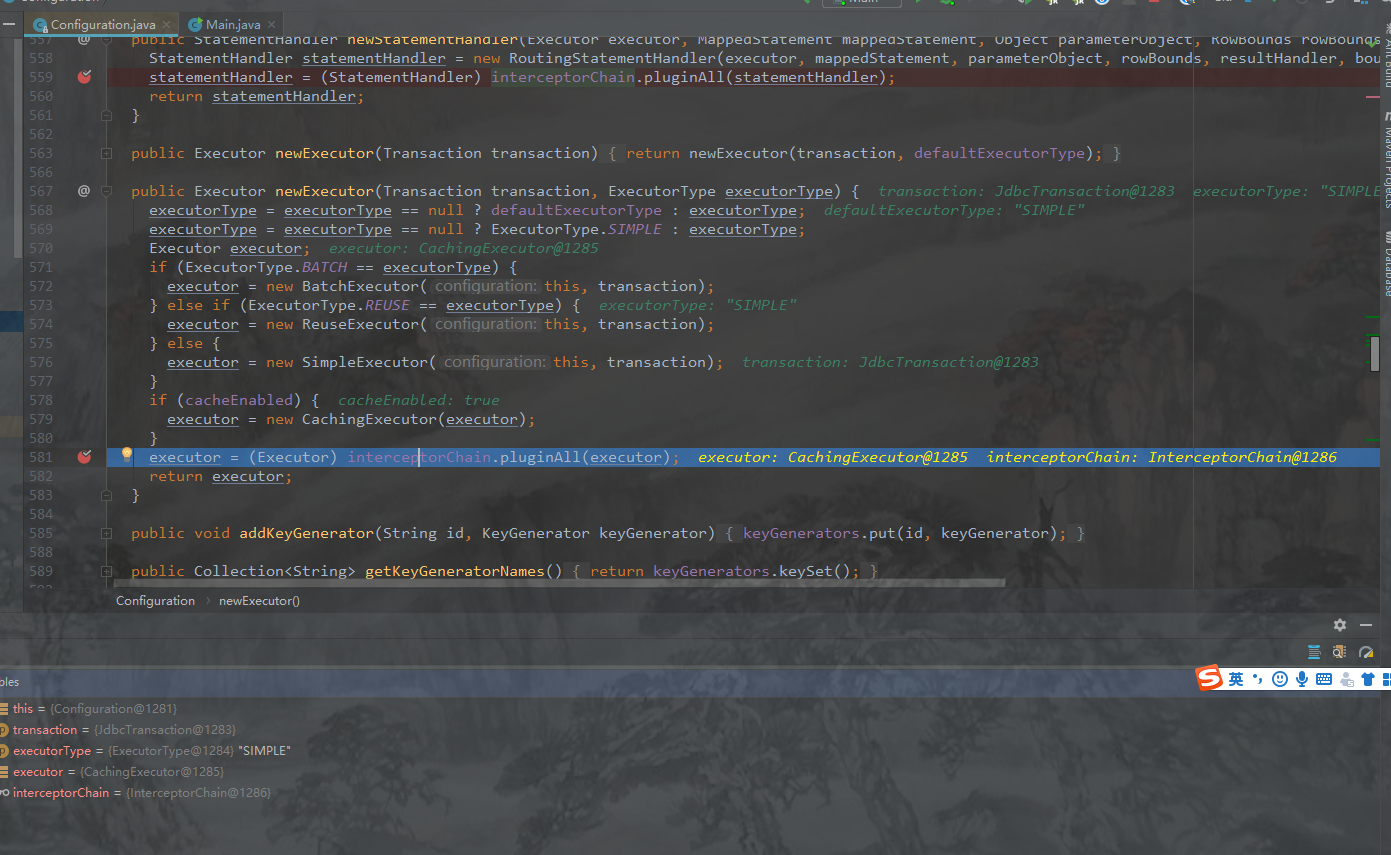
Task: Click newExecutor() in the breadcrumb bar
Action: [259, 601]
